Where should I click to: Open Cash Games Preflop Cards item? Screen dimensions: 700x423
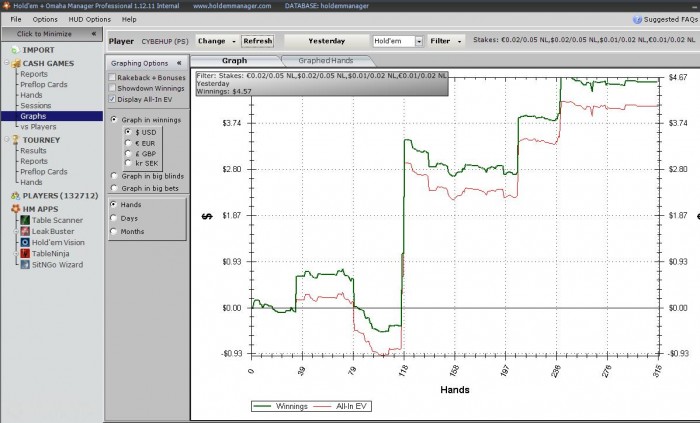[x=44, y=84]
